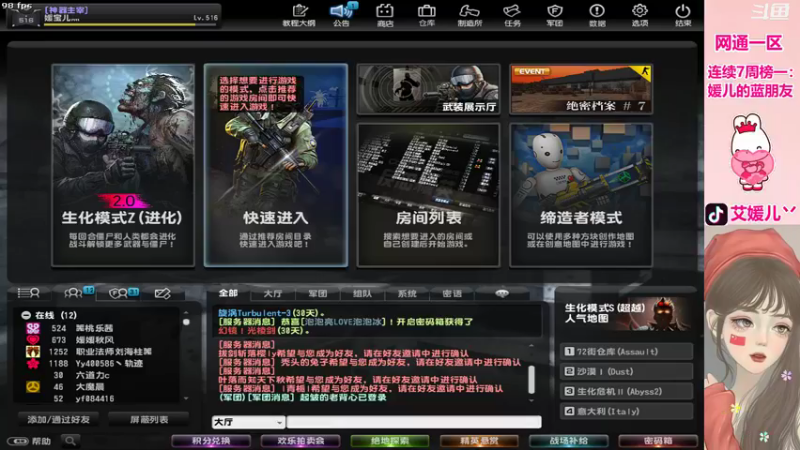The width and height of the screenshot is (800, 450).
Task: Open the 缔造者模式 creator mode card
Action: pyautogui.click(x=581, y=195)
